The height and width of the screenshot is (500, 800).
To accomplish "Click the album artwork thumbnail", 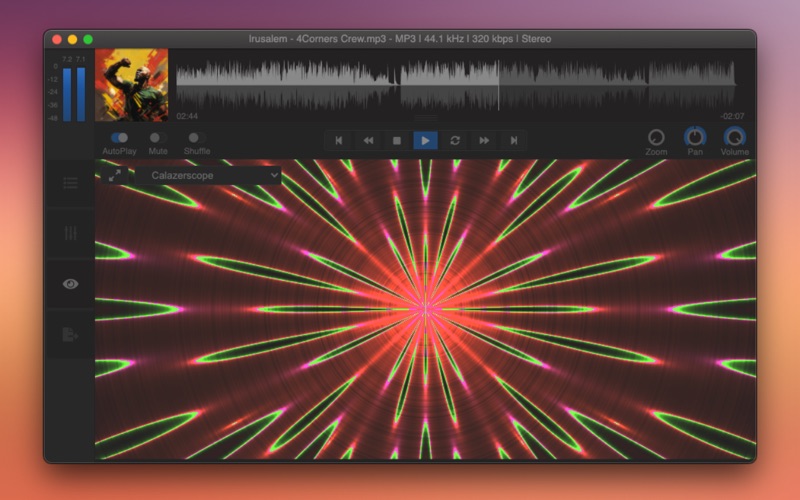I will (x=132, y=85).
